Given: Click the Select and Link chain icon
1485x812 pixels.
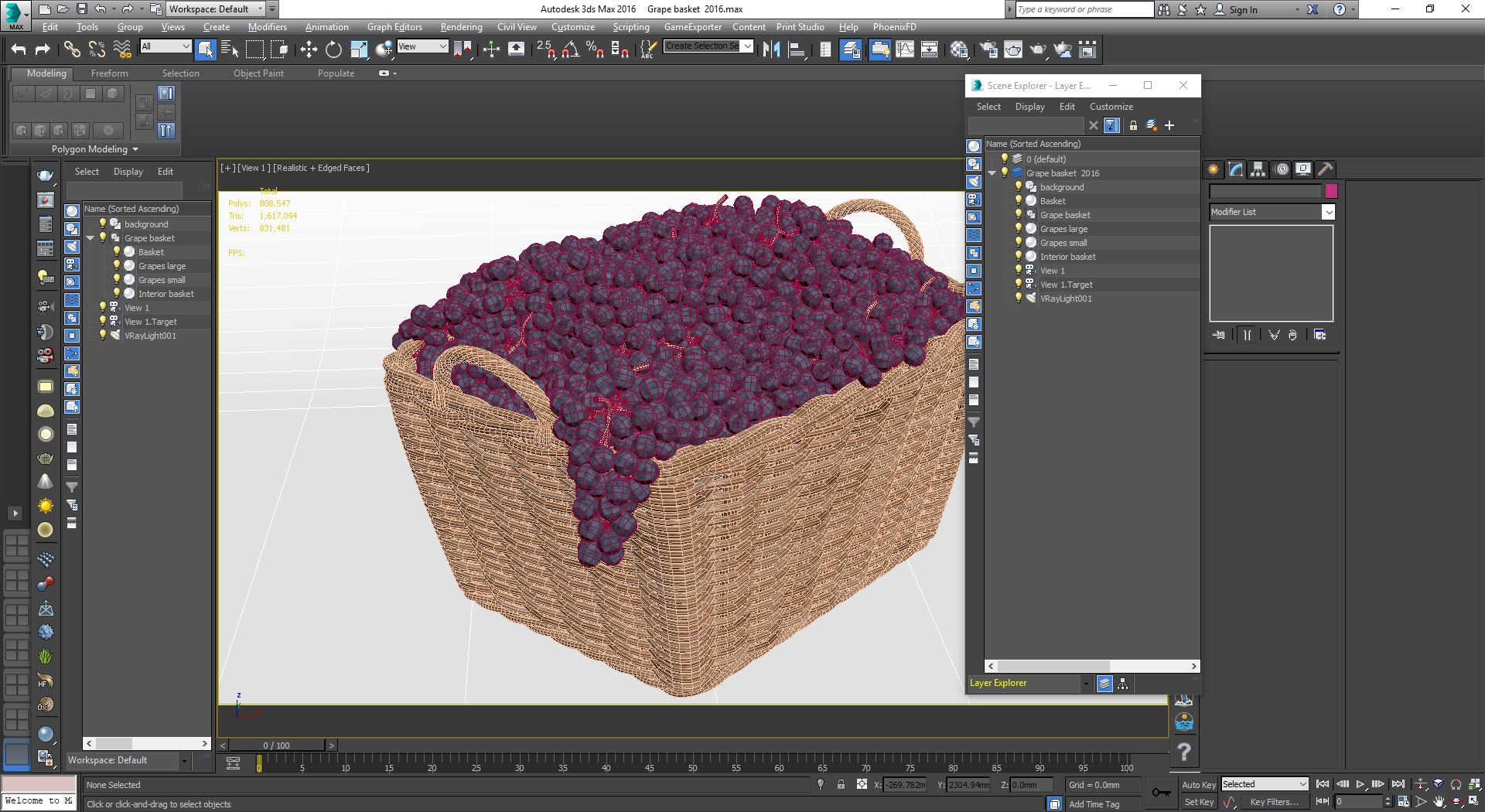Looking at the screenshot, I should point(71,49).
